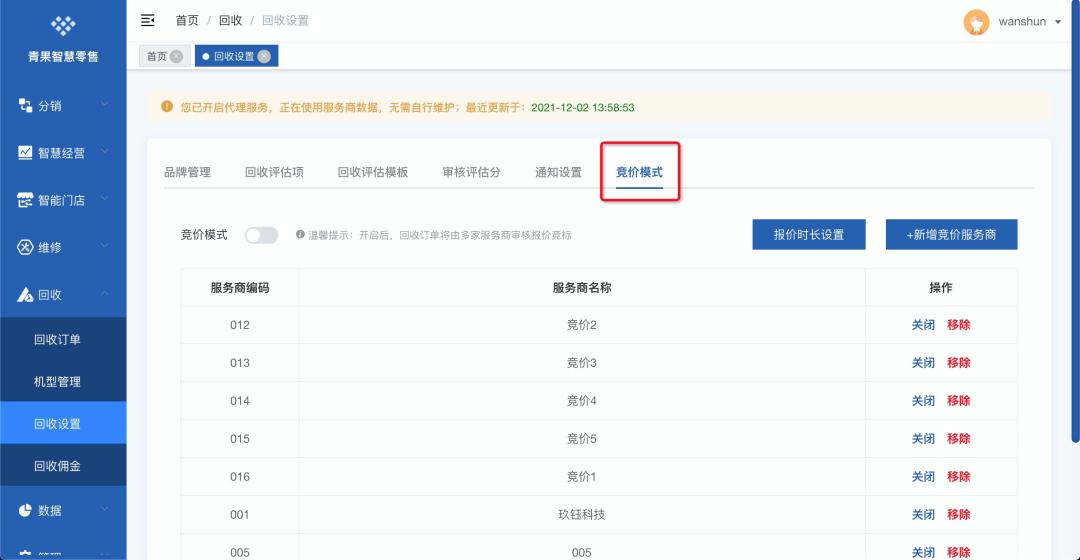Click the 青果智慧零售 logo icon

(63, 25)
